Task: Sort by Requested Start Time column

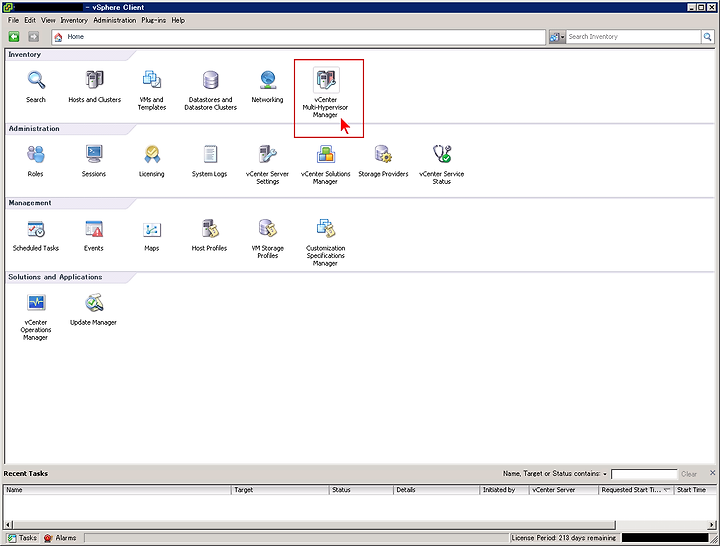Action: (636, 490)
